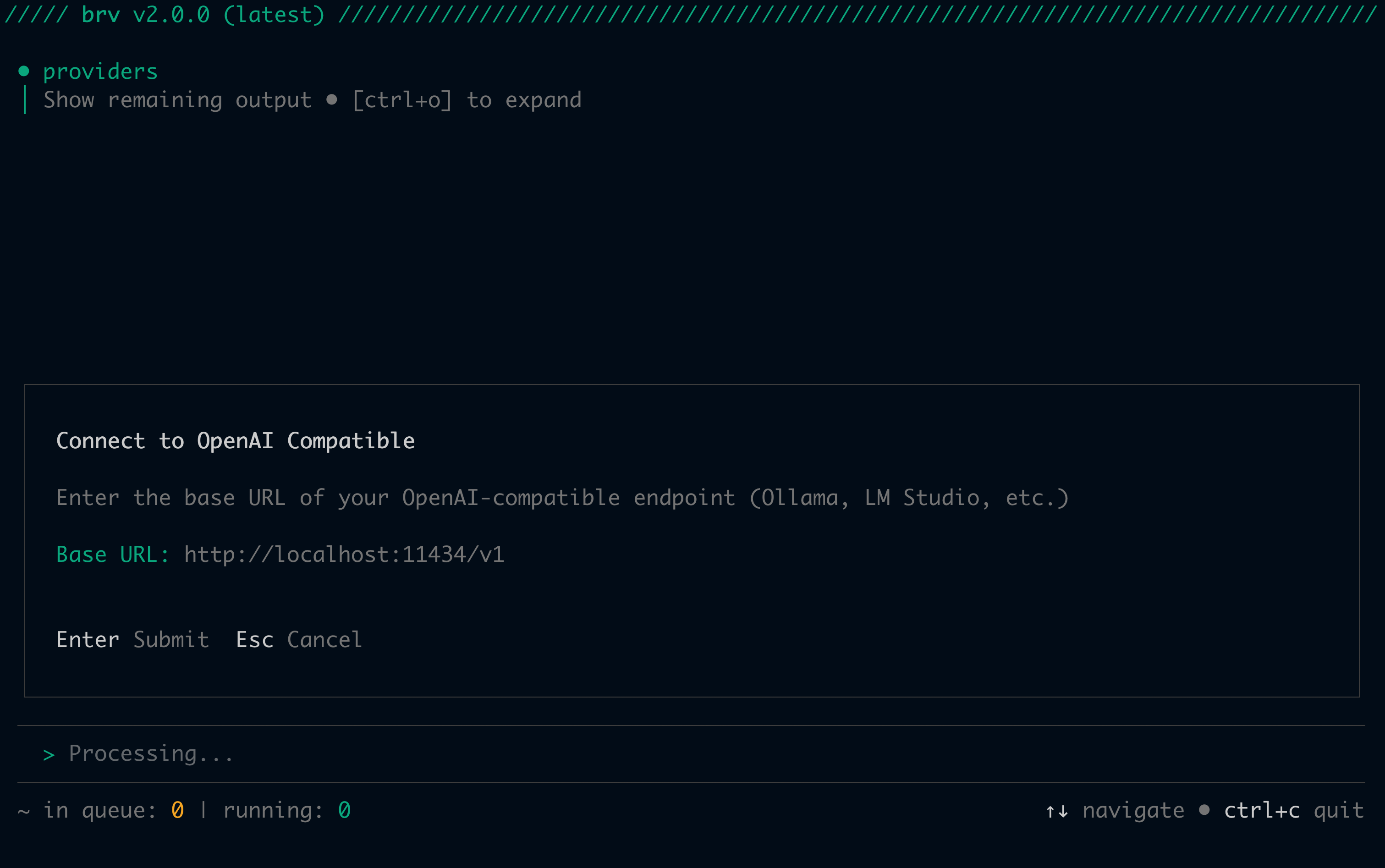
Task: Toggle the latest version tag
Action: (x=275, y=14)
